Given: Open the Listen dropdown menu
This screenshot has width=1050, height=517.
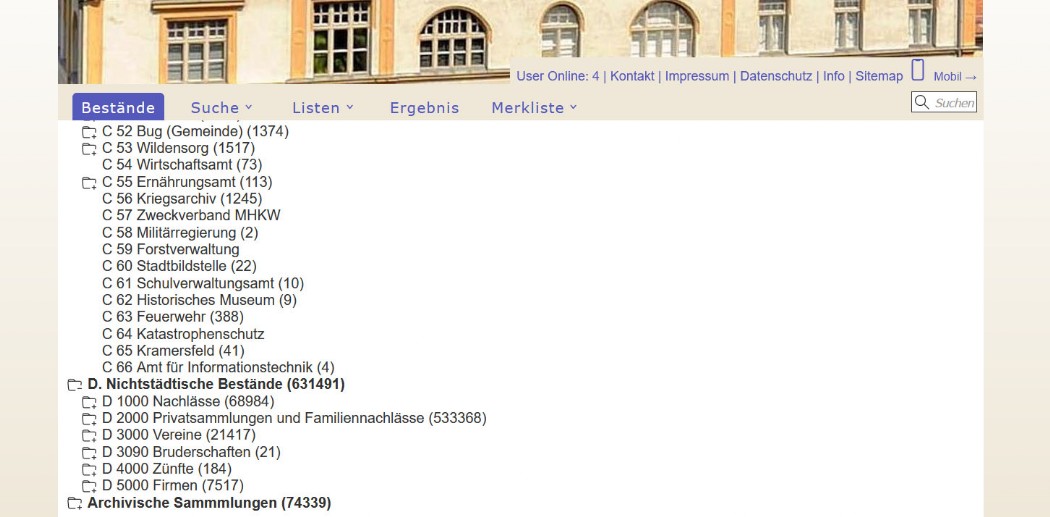Looking at the screenshot, I should tap(323, 108).
